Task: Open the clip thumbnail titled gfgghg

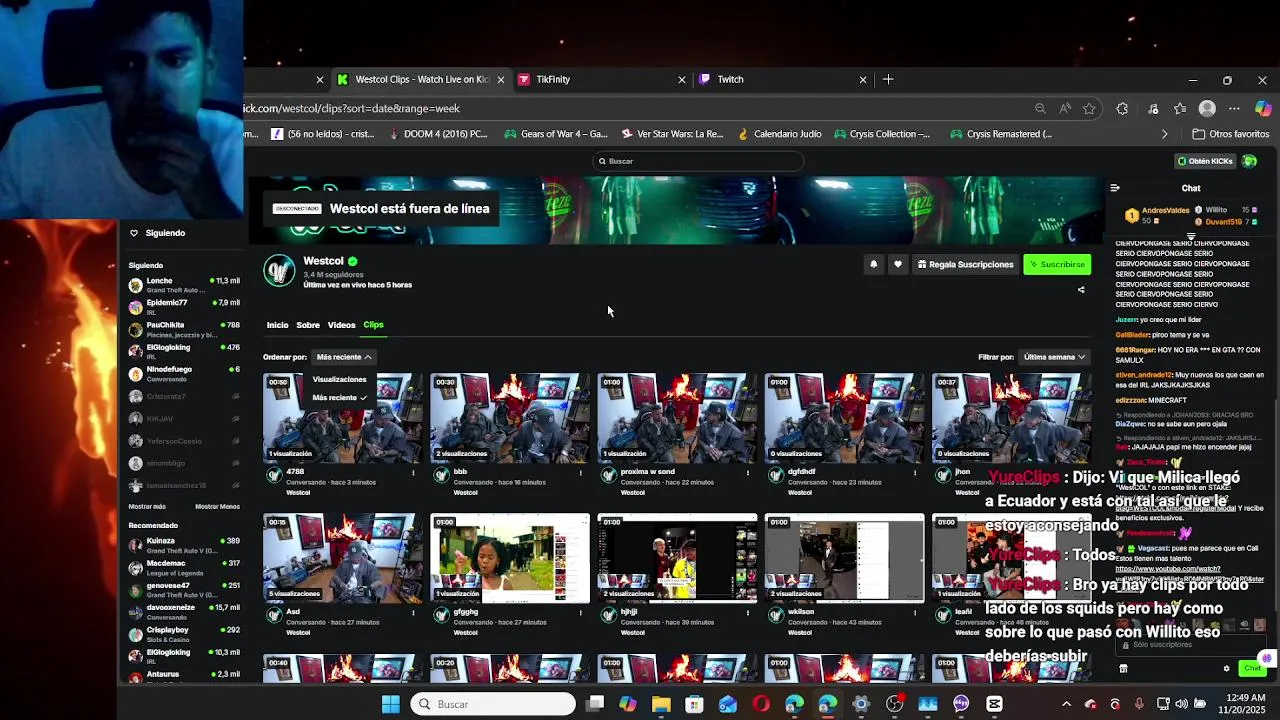Action: (510, 558)
